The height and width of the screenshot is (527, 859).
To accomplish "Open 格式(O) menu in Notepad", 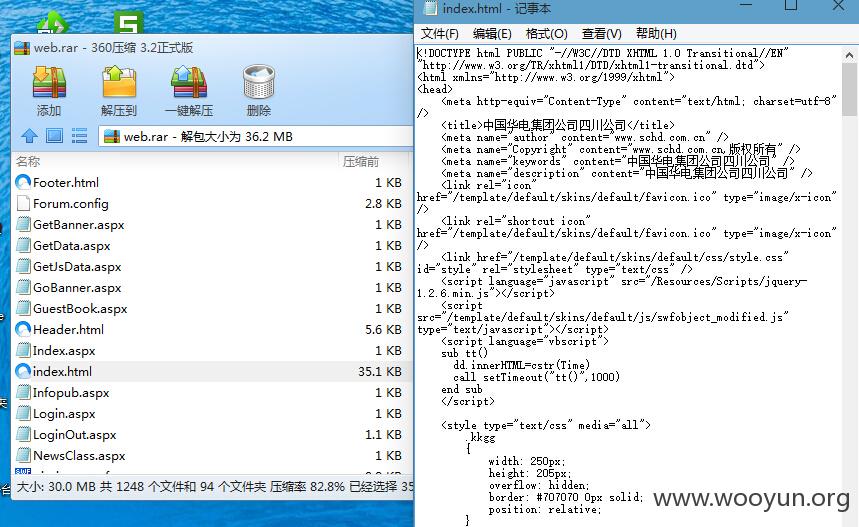I will (546, 34).
